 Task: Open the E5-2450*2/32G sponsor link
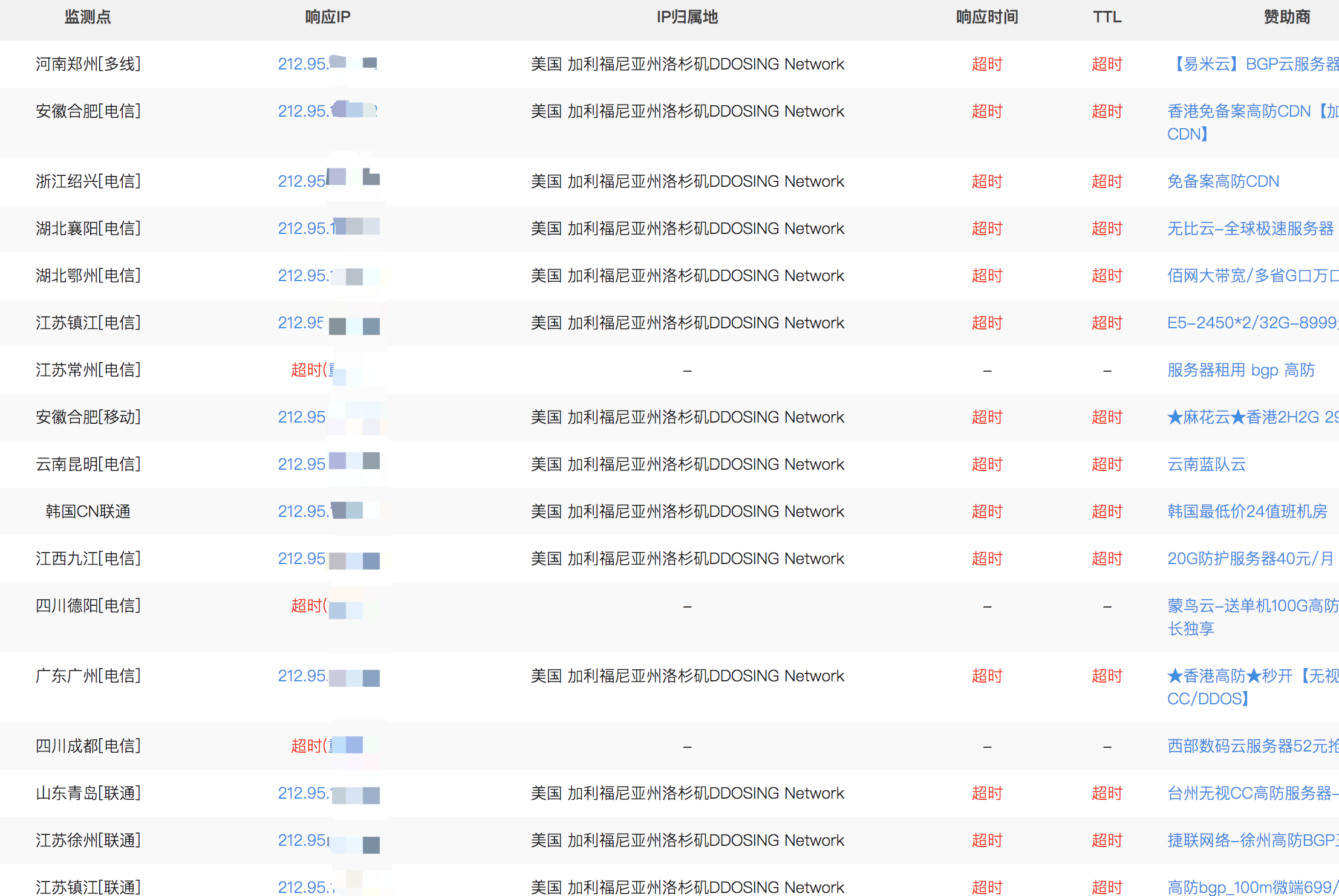coord(1251,323)
